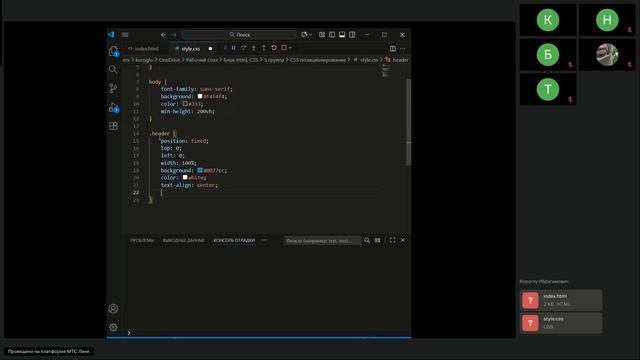Screen dimensions: 640x360
Task: Click the body selector on line 7
Action: pos(155,82)
